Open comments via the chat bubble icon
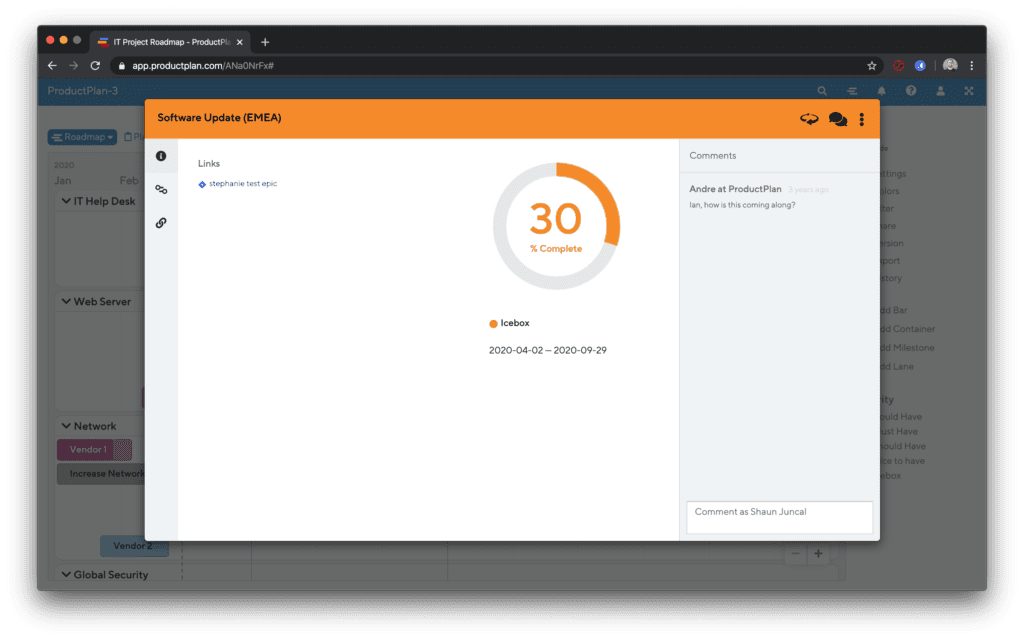1024x640 pixels. coord(838,118)
